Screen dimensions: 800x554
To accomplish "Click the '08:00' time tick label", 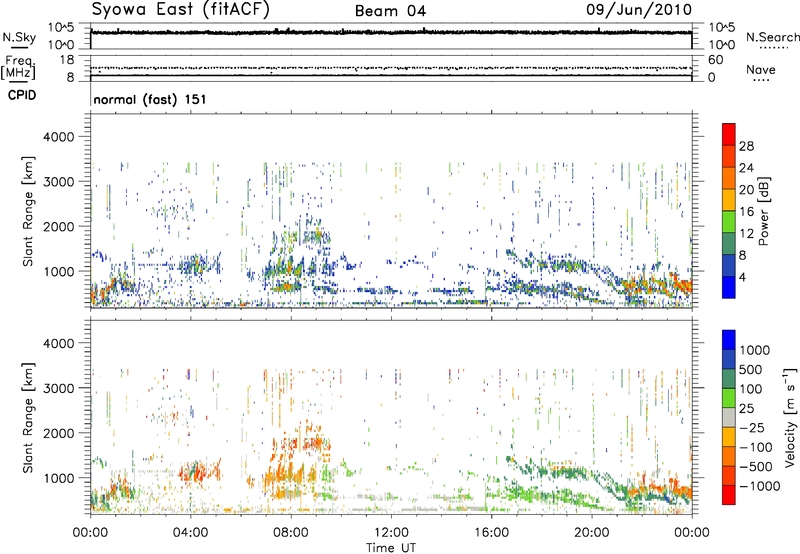I will pos(290,533).
